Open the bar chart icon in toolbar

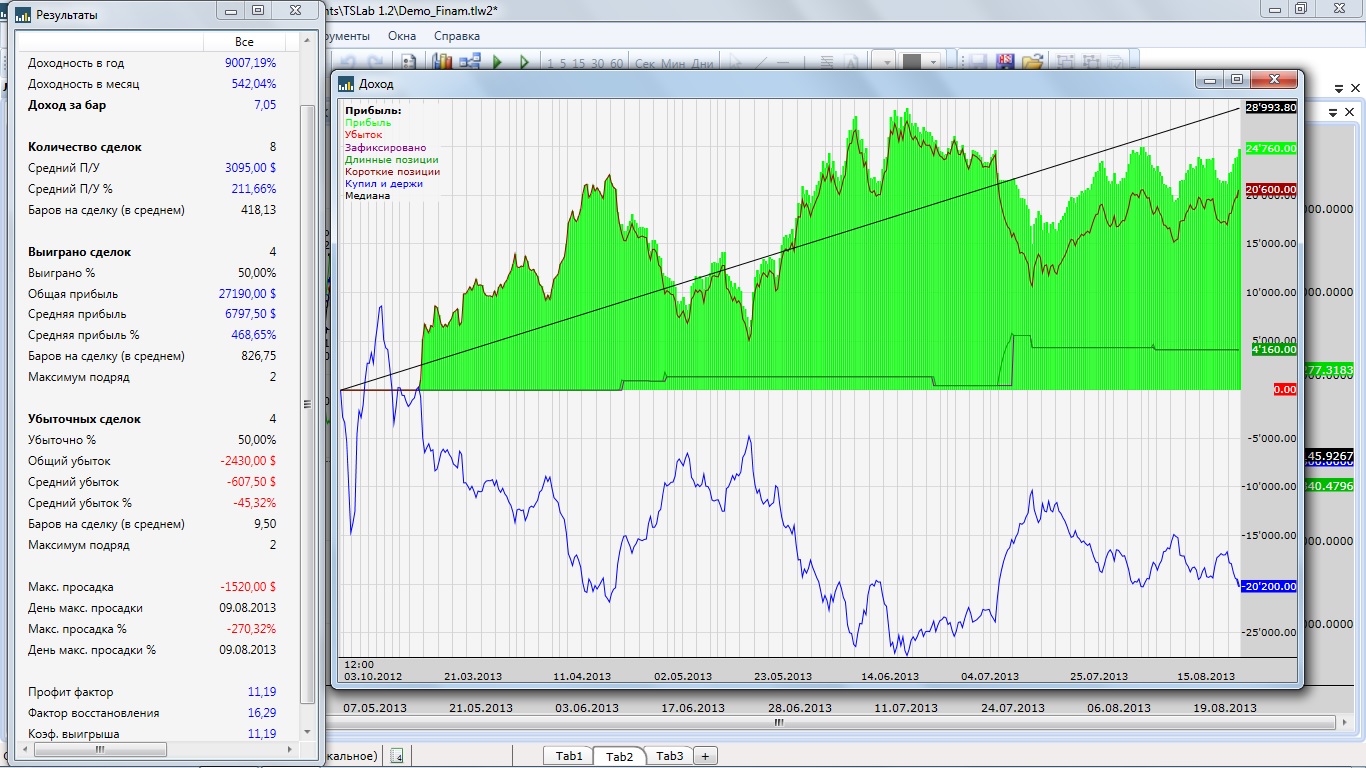[442, 62]
